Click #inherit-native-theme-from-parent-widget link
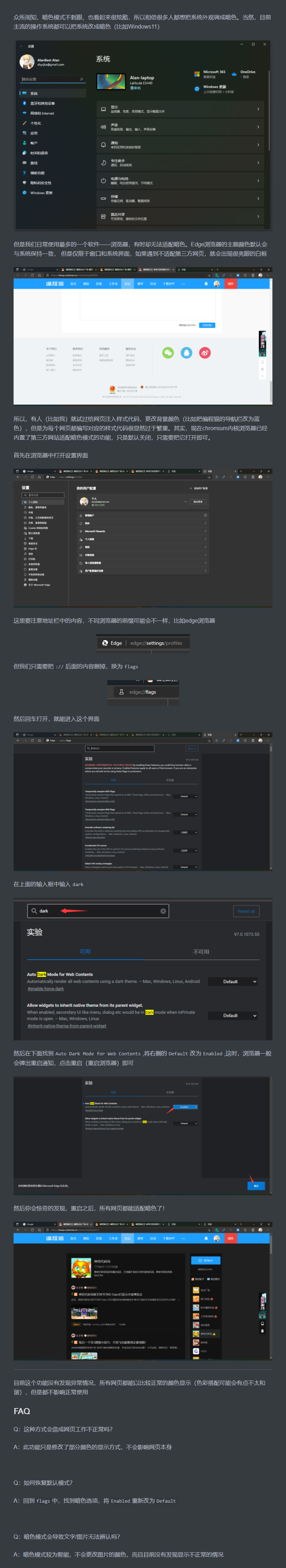 tap(67, 1026)
